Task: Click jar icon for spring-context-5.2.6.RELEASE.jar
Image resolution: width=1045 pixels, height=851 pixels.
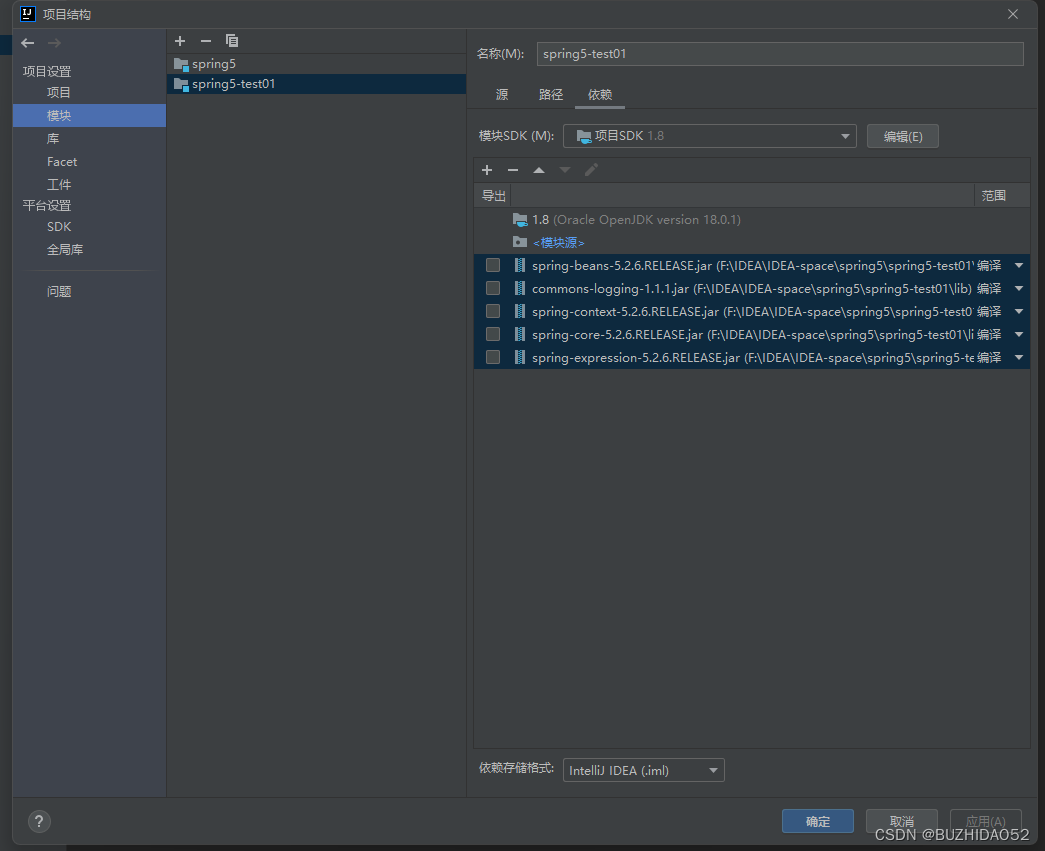Action: point(520,311)
